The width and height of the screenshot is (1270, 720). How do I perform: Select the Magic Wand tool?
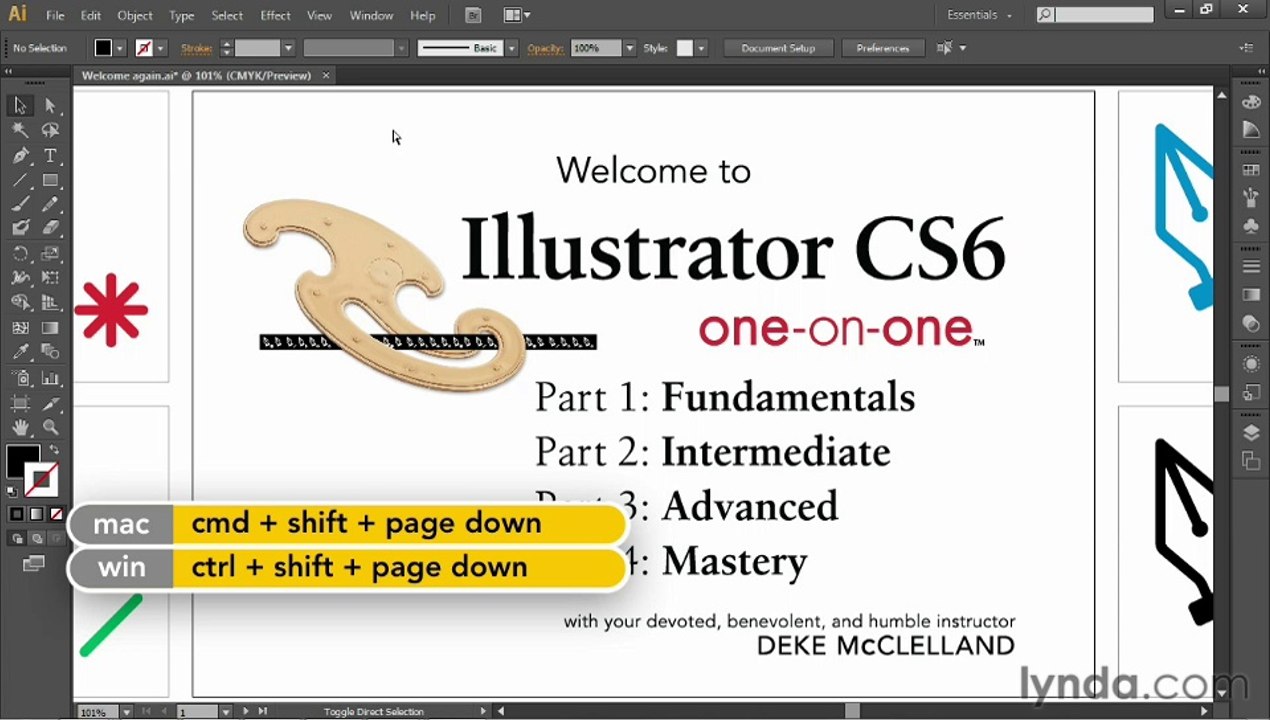click(20, 130)
